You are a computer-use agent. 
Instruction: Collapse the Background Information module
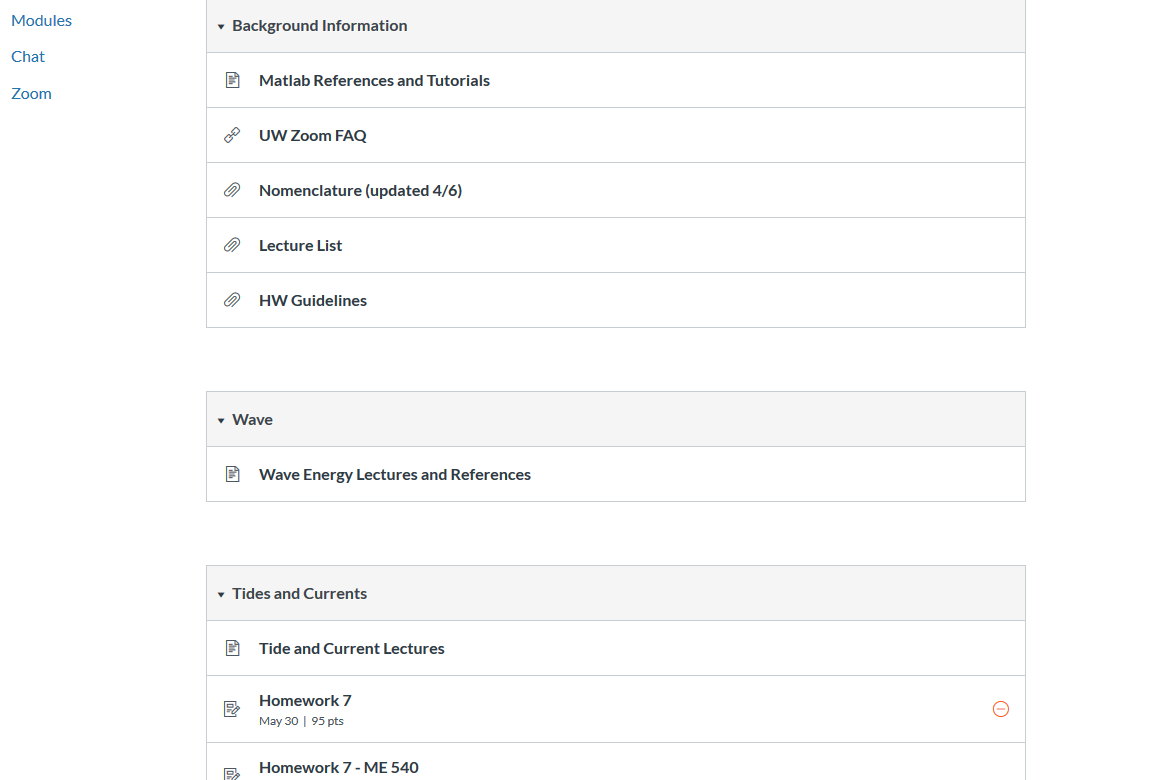(x=221, y=26)
